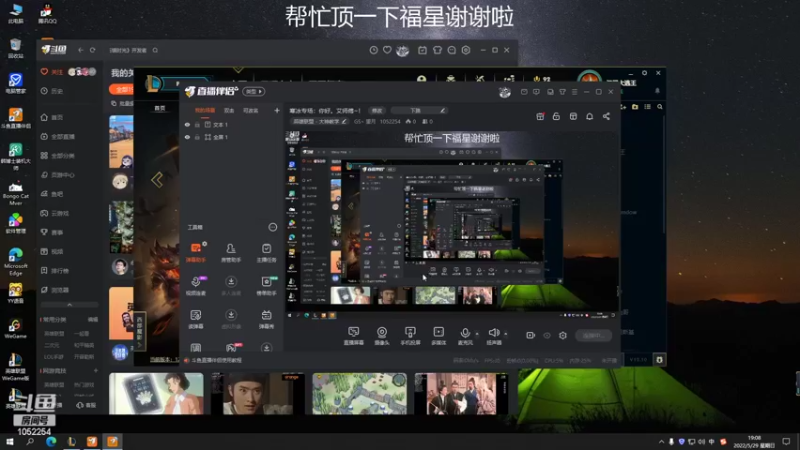The image size is (800, 450).
Task: Open first thumbnail with girl illustration
Action: (x=156, y=393)
